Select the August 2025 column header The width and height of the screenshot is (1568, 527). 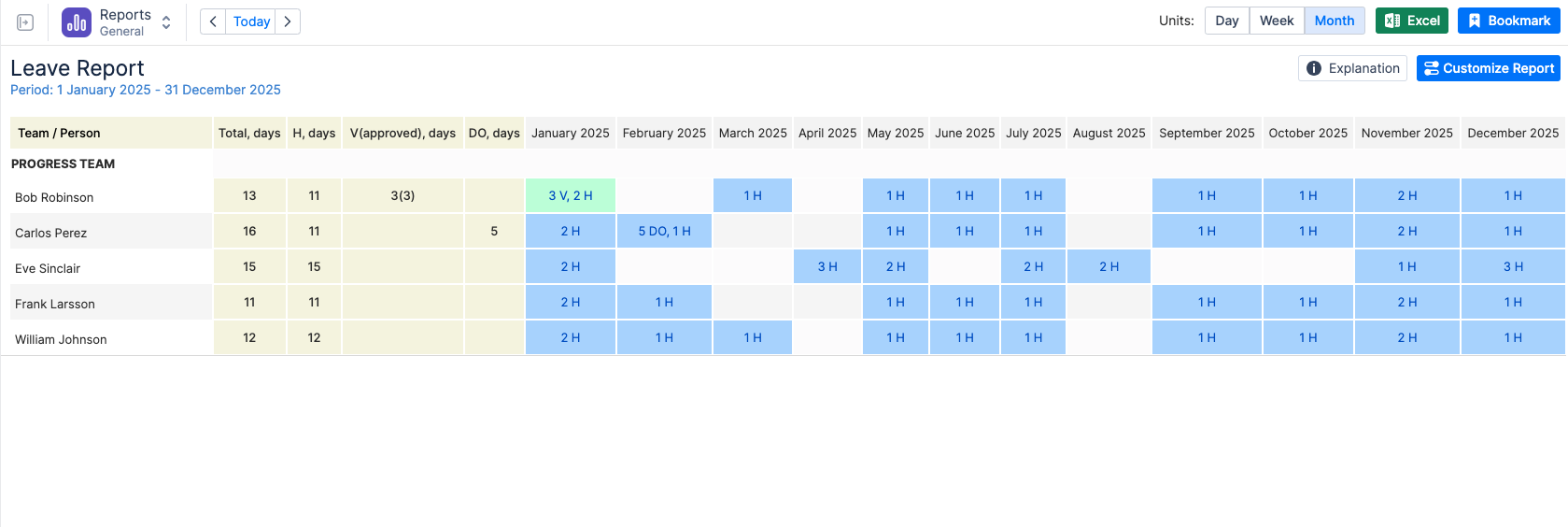1109,133
